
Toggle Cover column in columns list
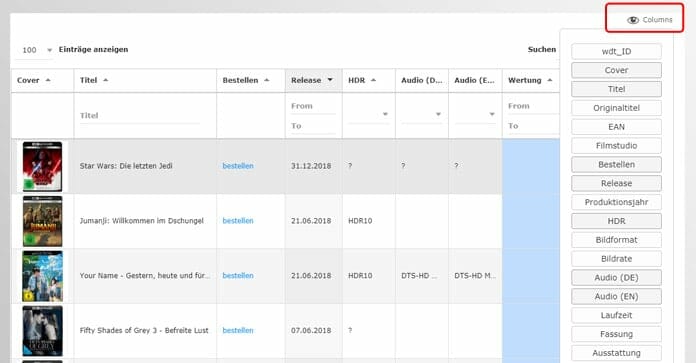pos(616,70)
